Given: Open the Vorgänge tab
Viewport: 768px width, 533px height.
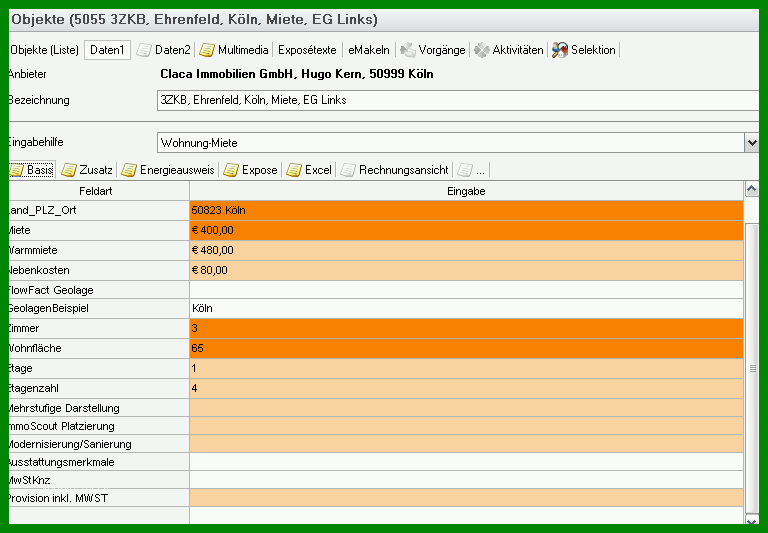Looking at the screenshot, I should point(433,50).
